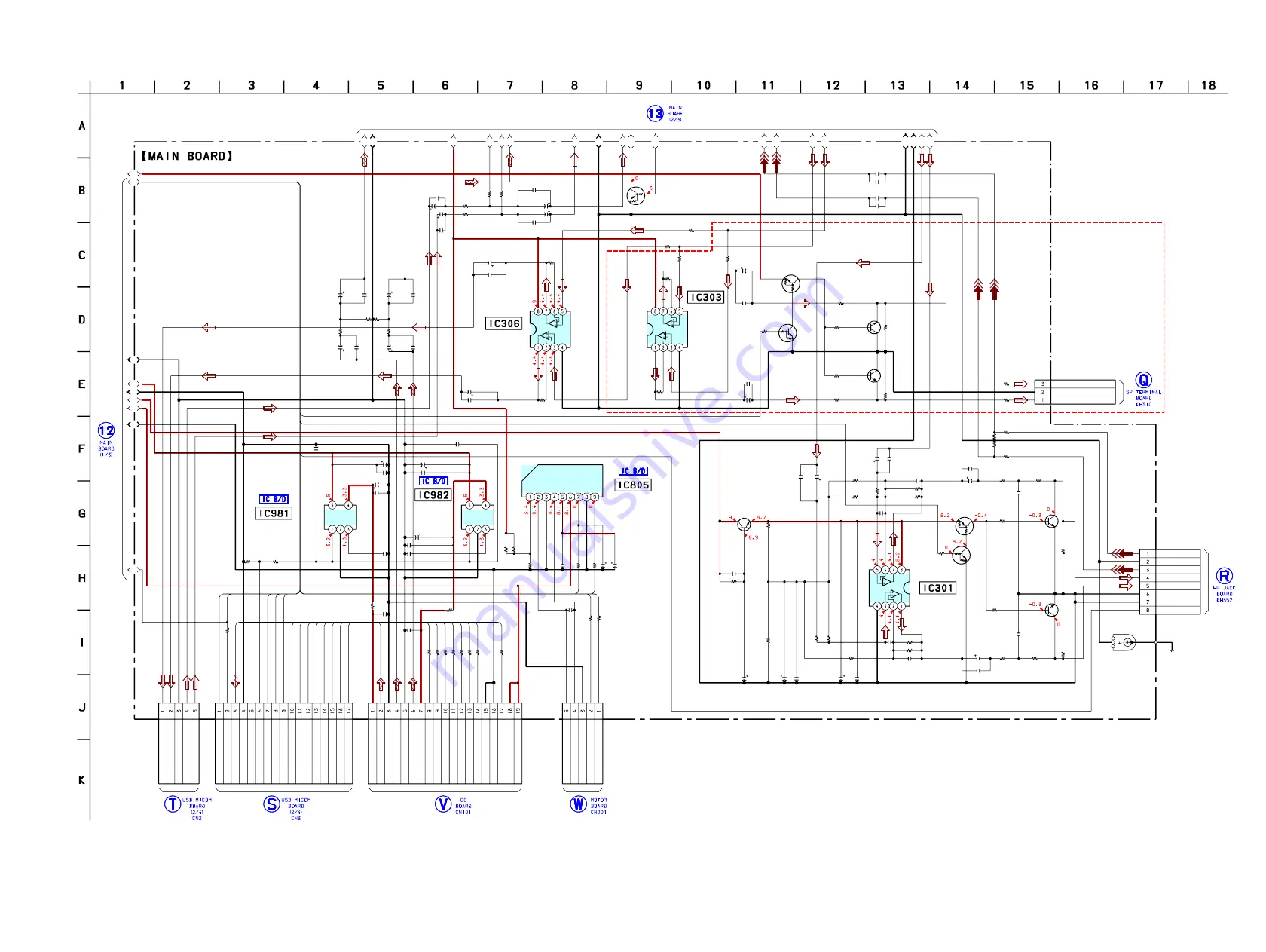This screenshot has width=1266, height=952.
Task: Click row letter D on the left margin
Action: (82, 320)
